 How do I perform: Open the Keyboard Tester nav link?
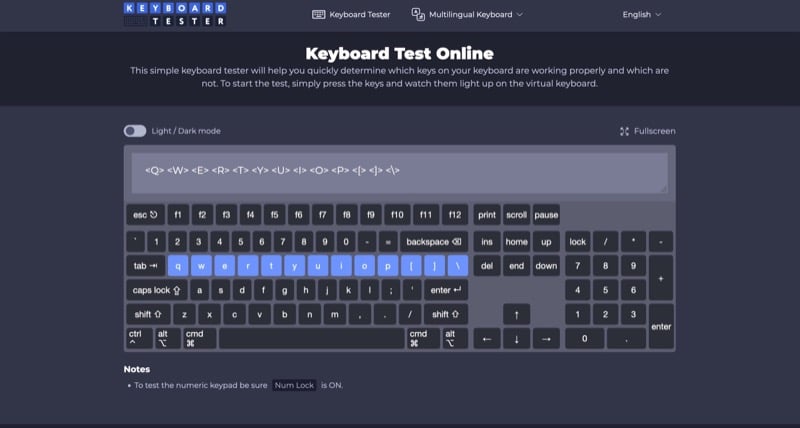(351, 14)
